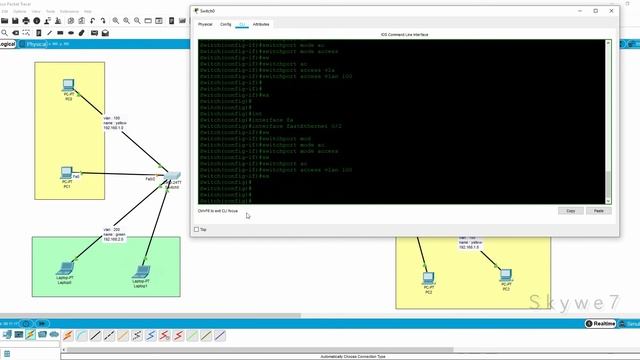Choose the Connections lightning category
This screenshot has height=360, width=640.
[31, 335]
